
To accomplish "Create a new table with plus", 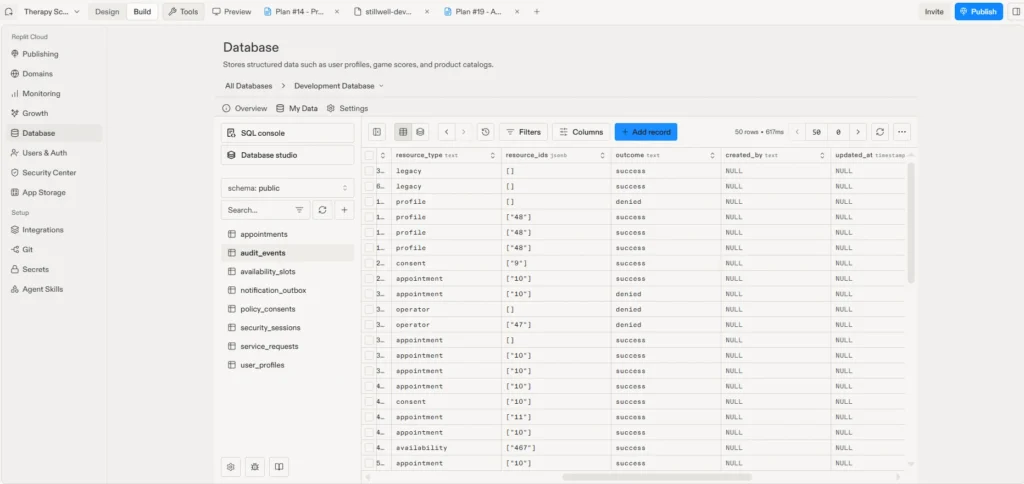I will point(344,210).
